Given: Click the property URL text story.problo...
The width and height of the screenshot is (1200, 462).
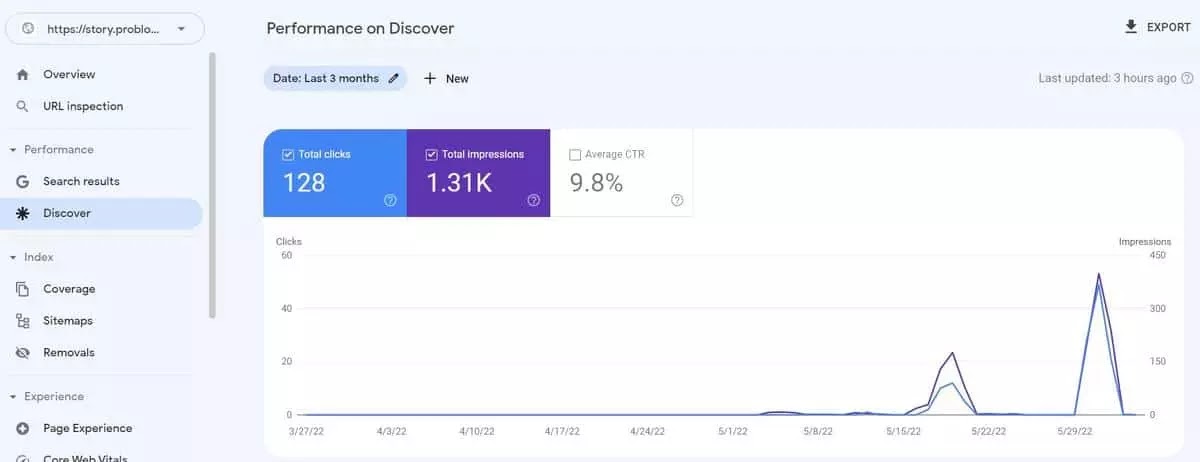Looking at the screenshot, I should tap(103, 29).
